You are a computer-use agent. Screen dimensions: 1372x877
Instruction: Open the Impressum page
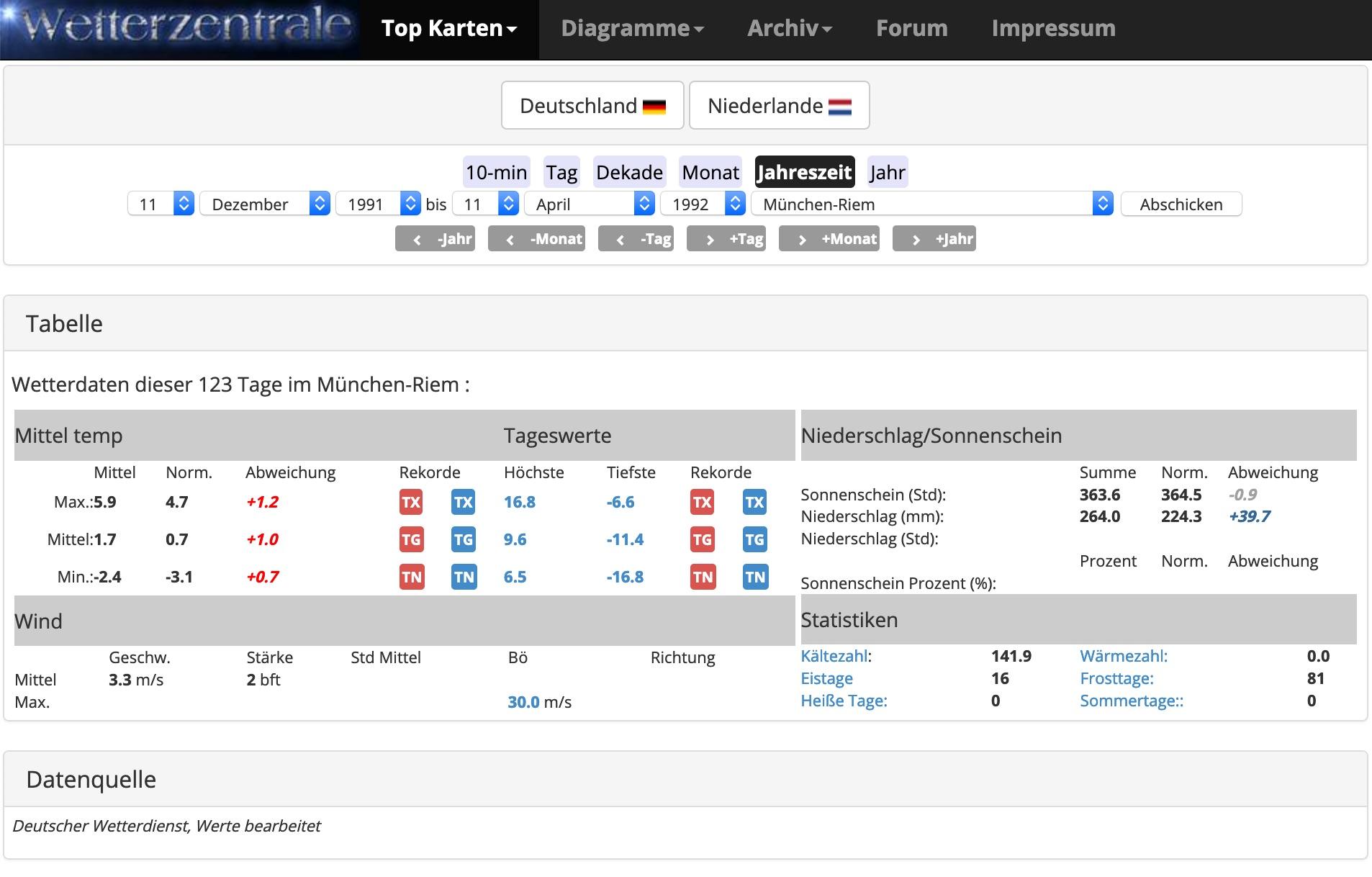1054,29
